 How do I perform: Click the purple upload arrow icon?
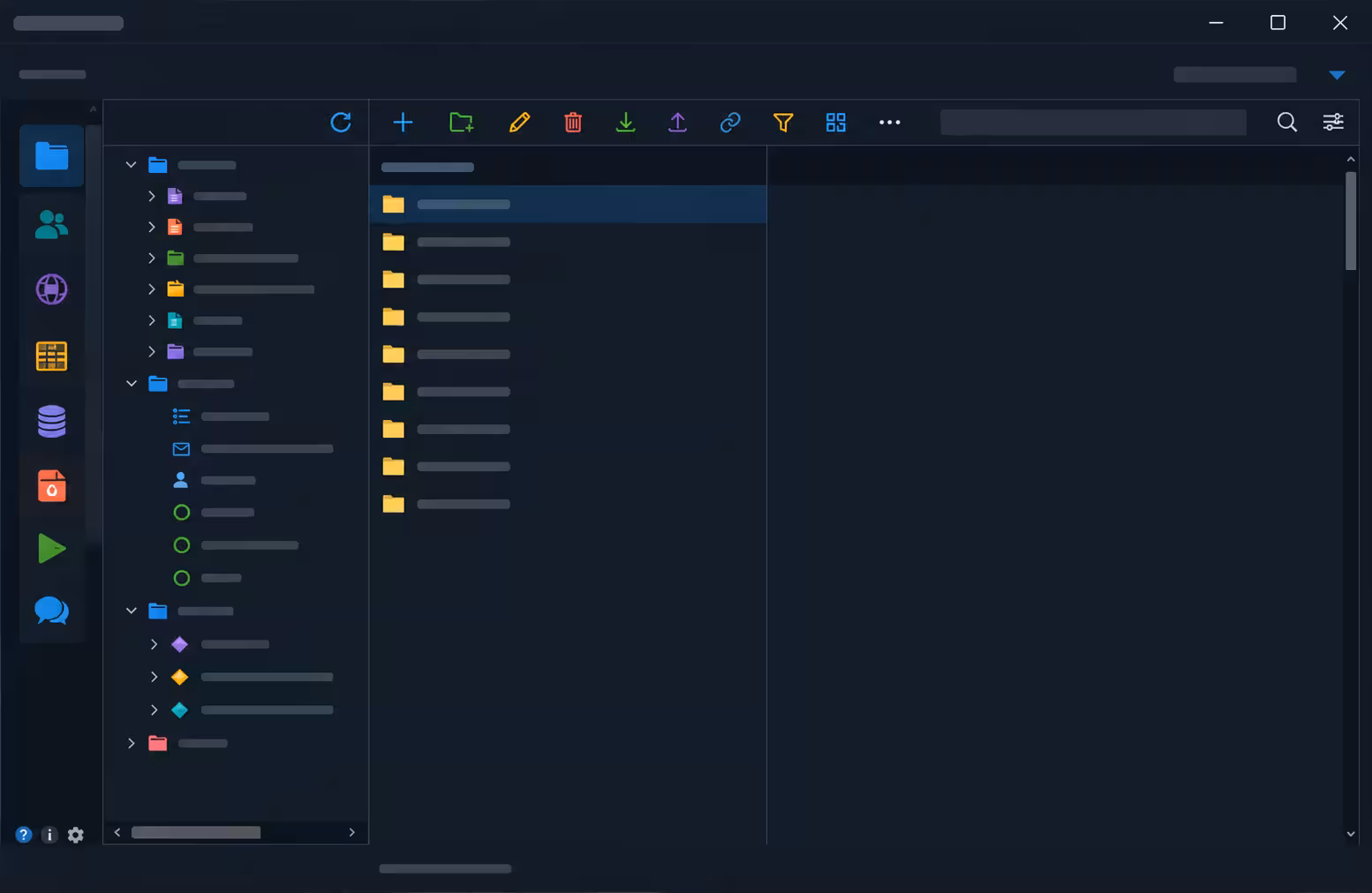tap(677, 122)
